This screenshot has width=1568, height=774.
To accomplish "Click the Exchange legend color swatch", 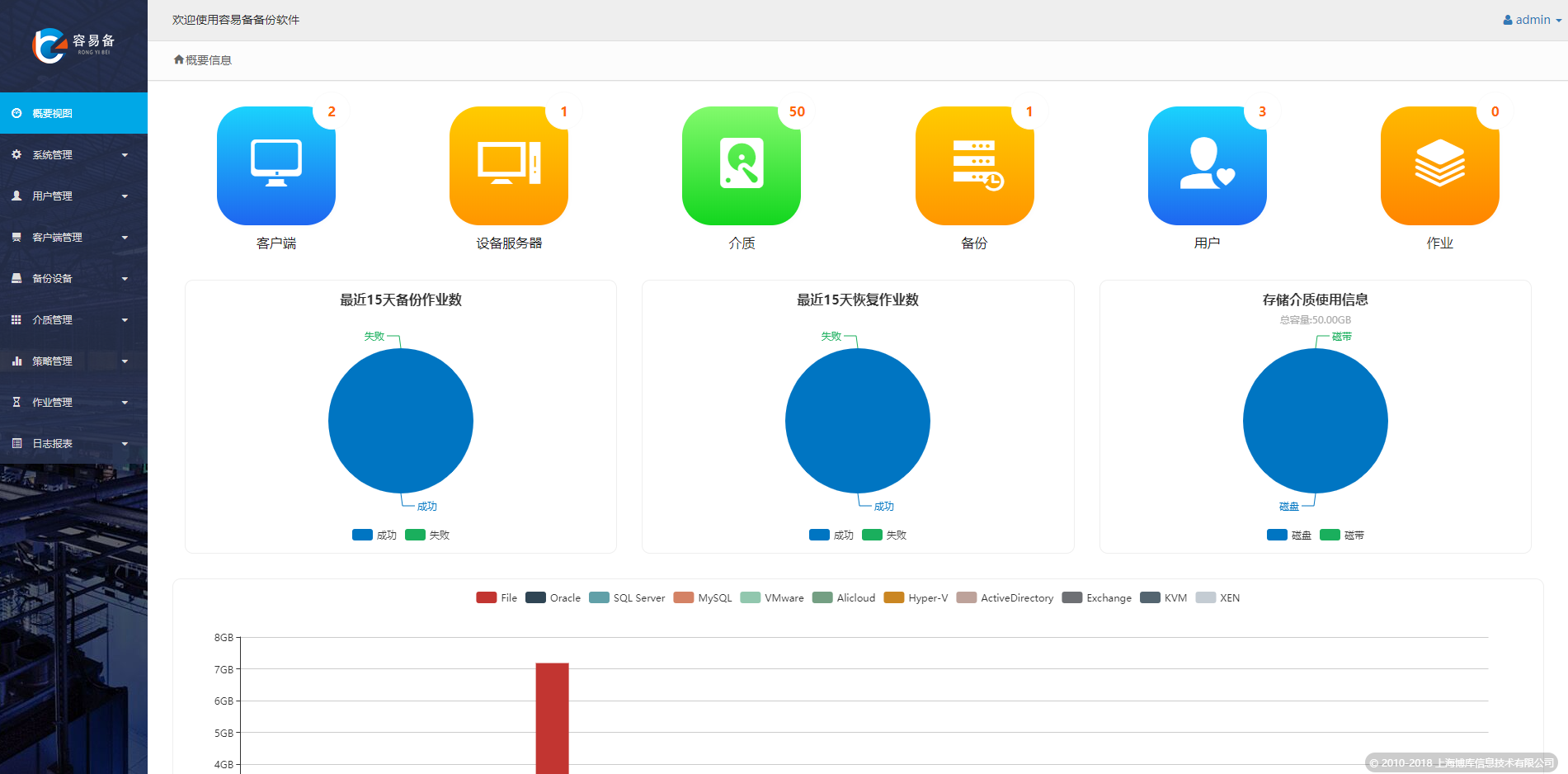I will click(x=1072, y=597).
